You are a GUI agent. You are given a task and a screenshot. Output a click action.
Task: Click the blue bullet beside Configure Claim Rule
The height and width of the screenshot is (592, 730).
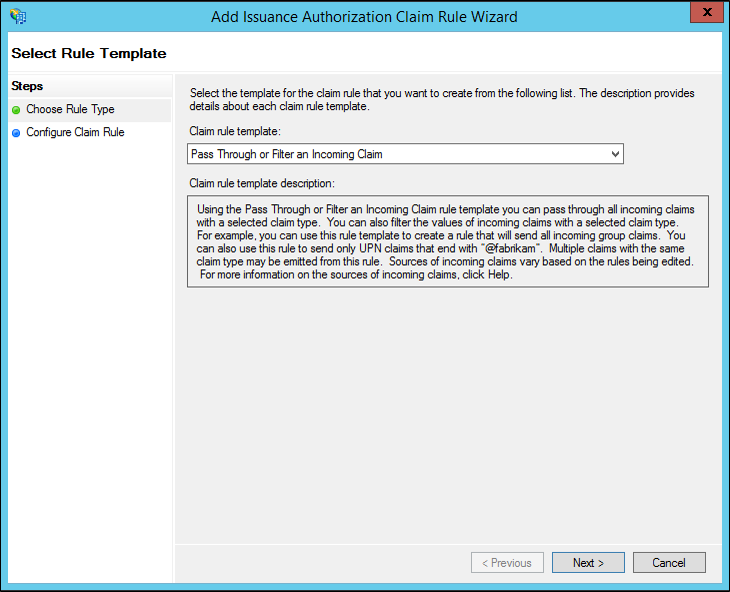click(16, 133)
